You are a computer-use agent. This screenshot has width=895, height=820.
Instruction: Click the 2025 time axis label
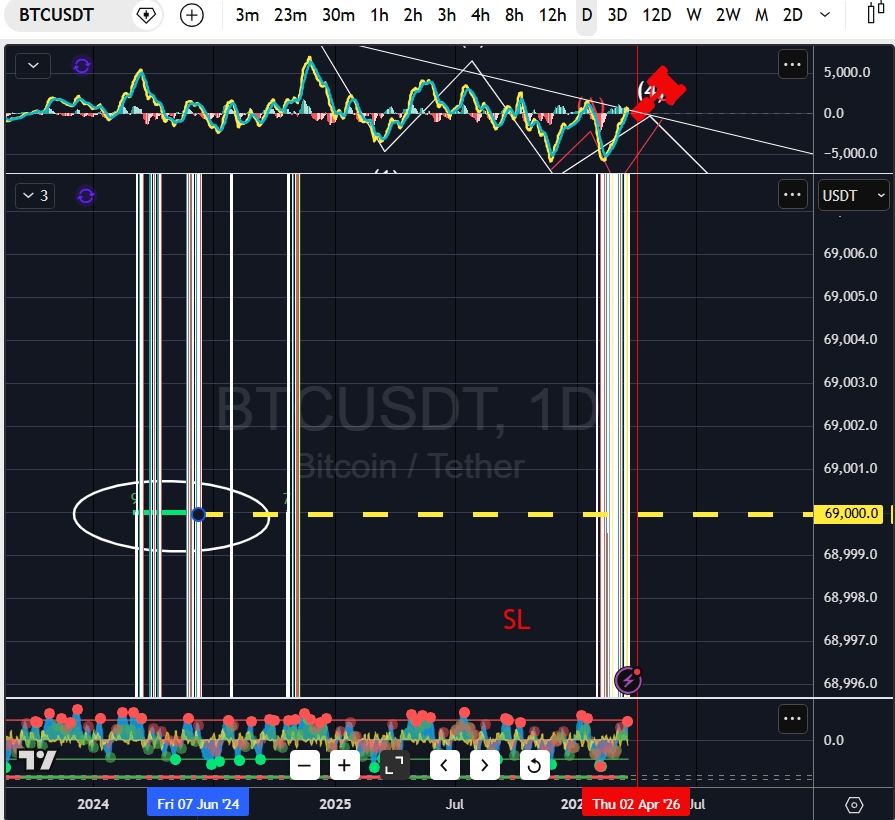click(x=335, y=804)
